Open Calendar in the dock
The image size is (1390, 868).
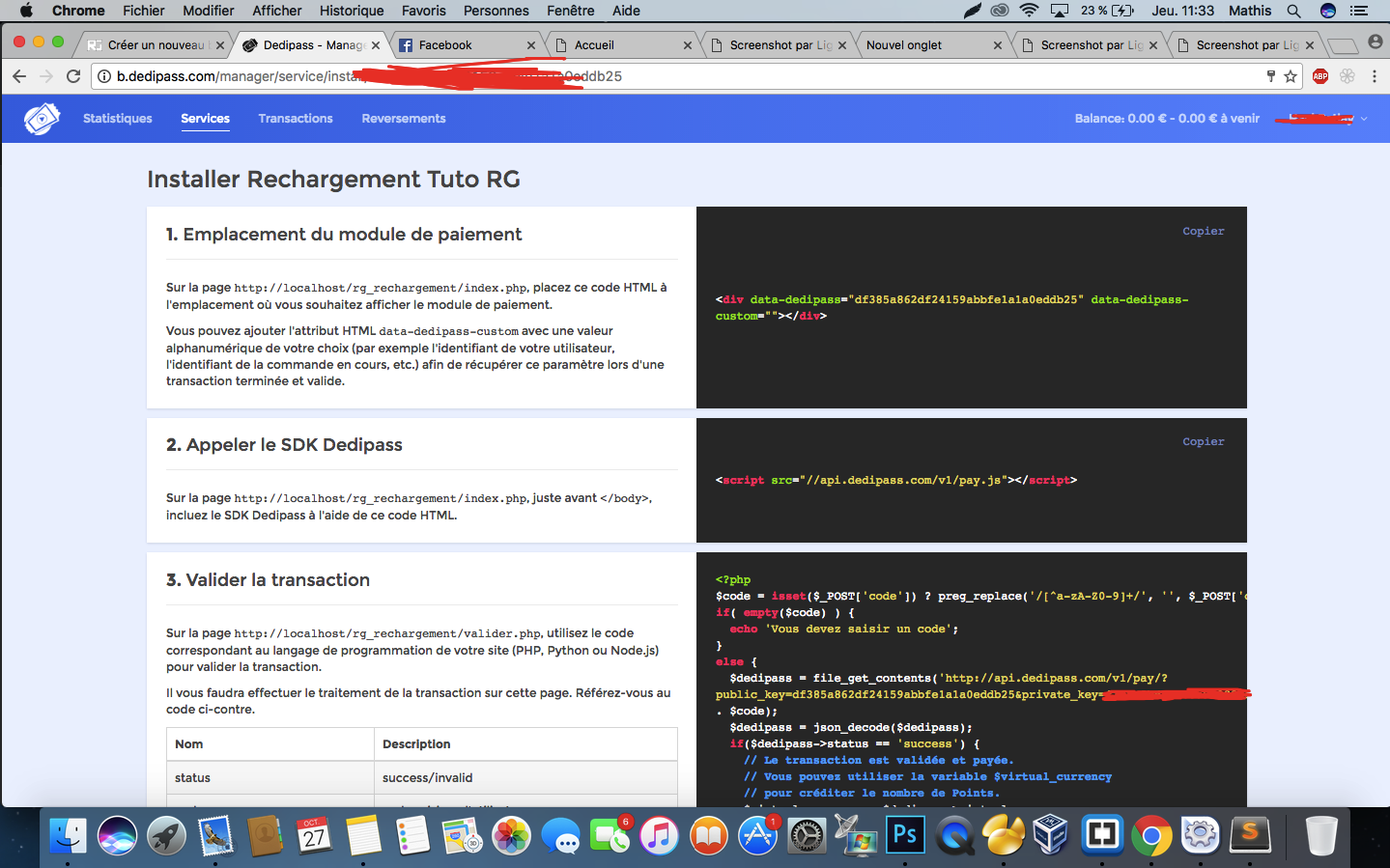(314, 835)
